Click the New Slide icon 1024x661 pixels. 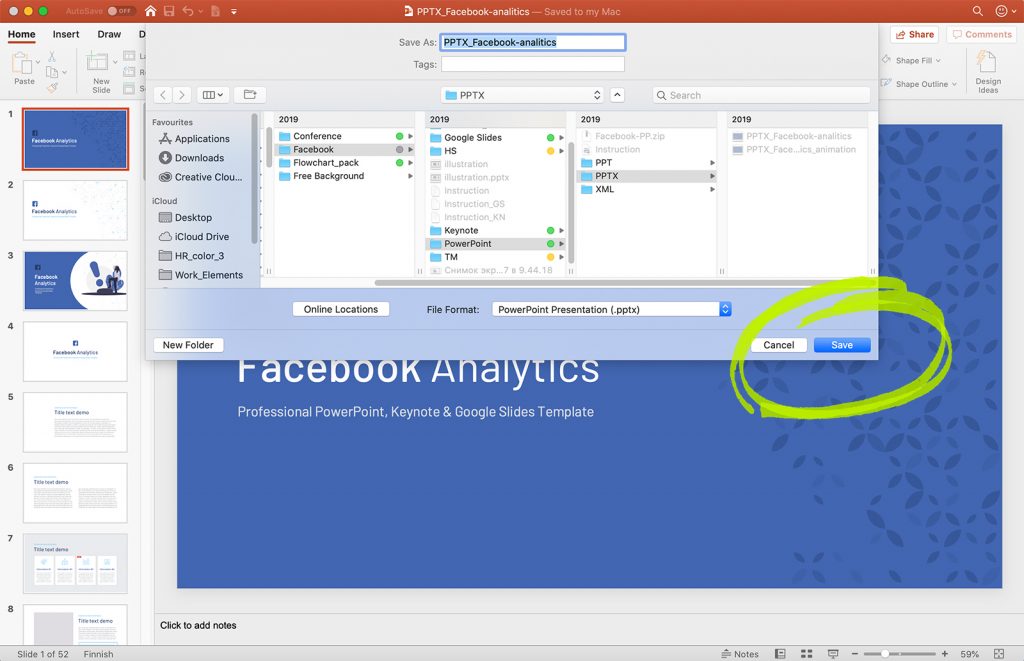pyautogui.click(x=98, y=63)
